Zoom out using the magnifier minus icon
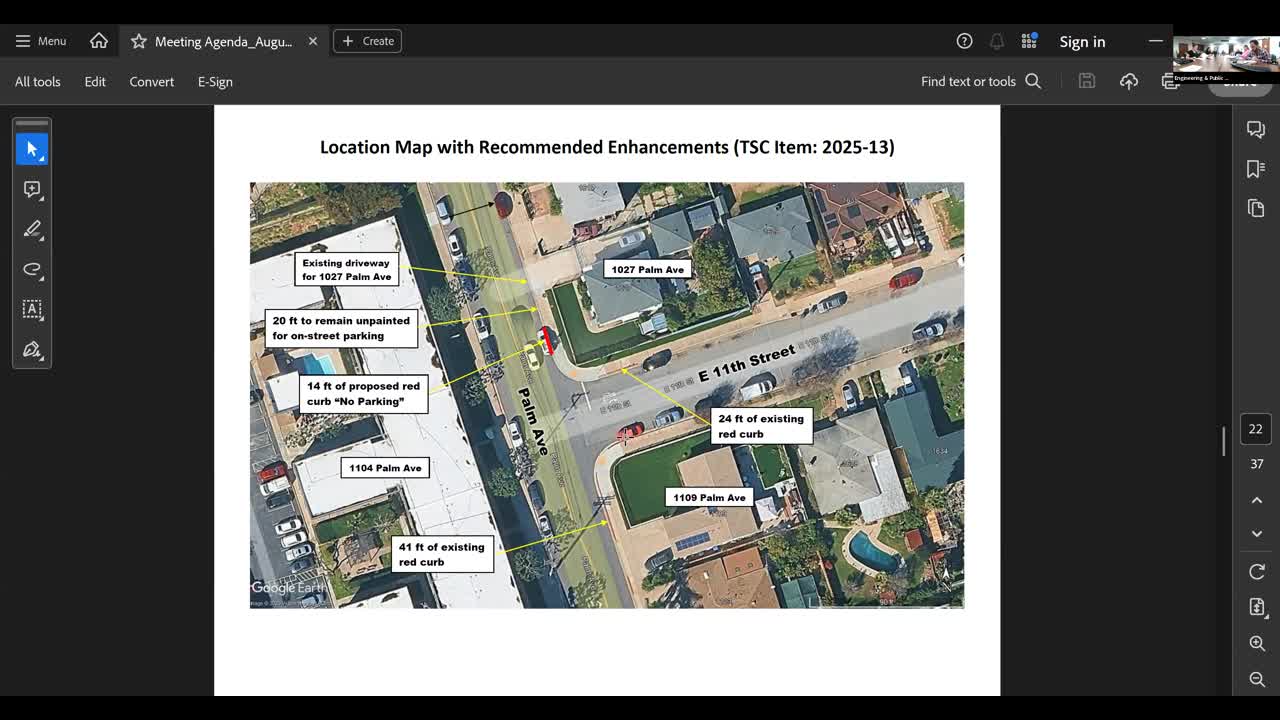The height and width of the screenshot is (720, 1280). [1257, 680]
